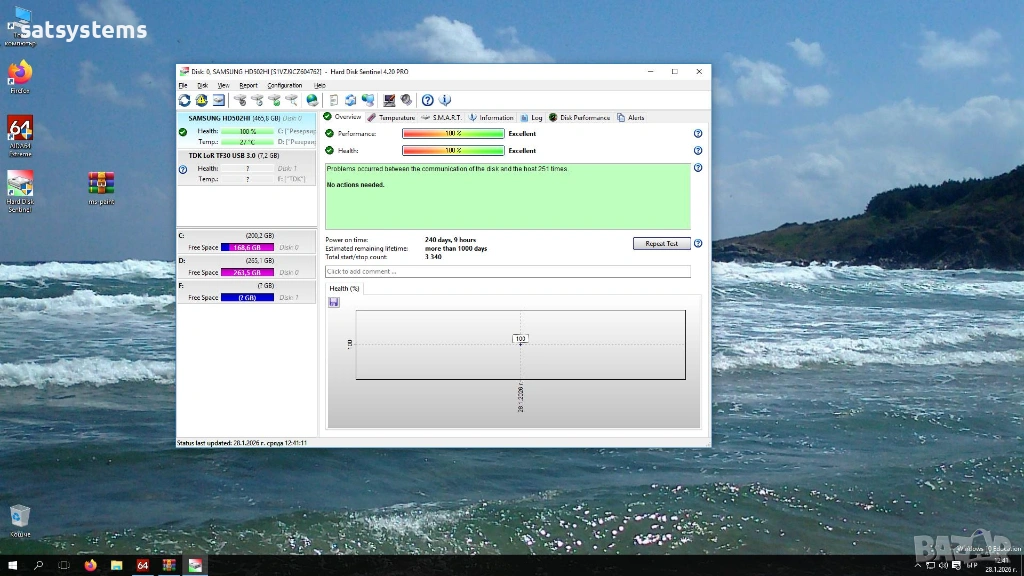
Task: Select the TDK LoR TF30 USB disk
Action: coord(245,156)
